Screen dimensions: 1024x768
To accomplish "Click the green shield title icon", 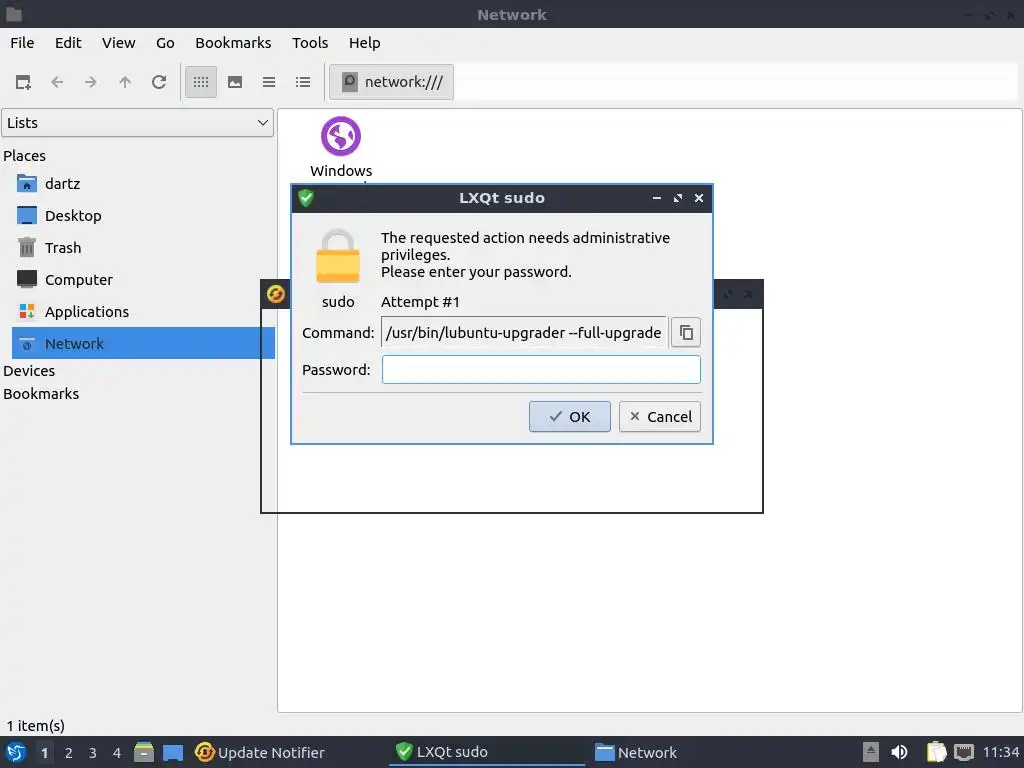I will click(x=306, y=198).
